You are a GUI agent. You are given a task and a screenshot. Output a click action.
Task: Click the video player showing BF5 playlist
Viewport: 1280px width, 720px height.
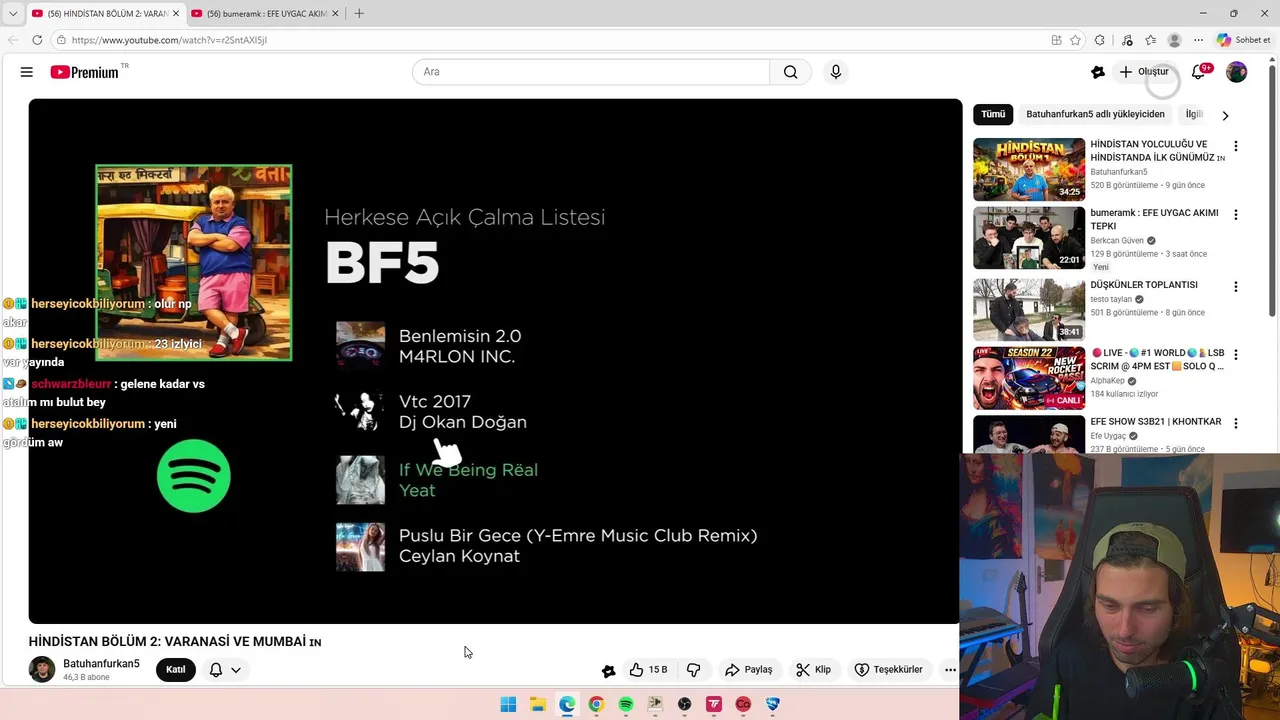(495, 361)
